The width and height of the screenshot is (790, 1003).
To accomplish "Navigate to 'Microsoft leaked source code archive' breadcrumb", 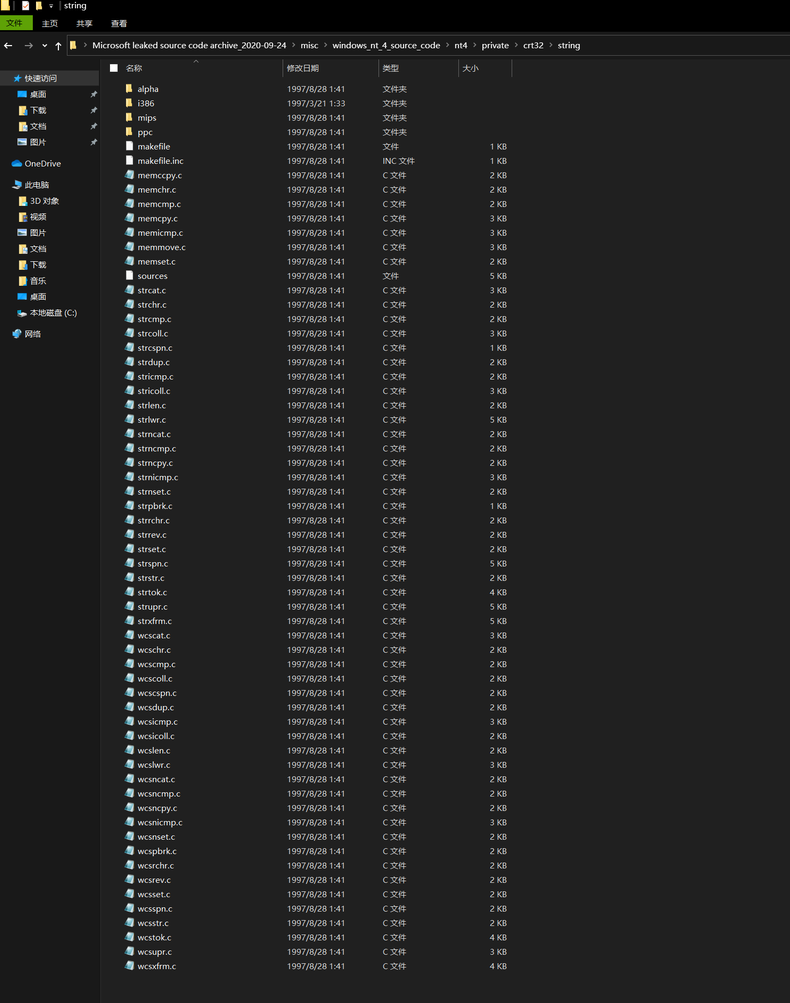I will click(189, 45).
